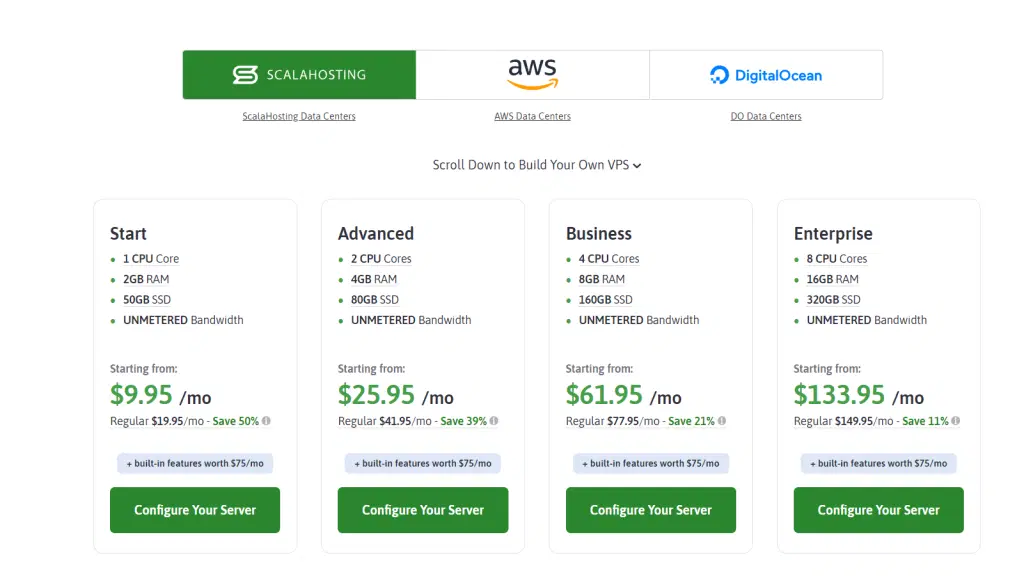Click built-in features badge on Enterprise plan
Screen dimensions: 1024x583
click(878, 464)
